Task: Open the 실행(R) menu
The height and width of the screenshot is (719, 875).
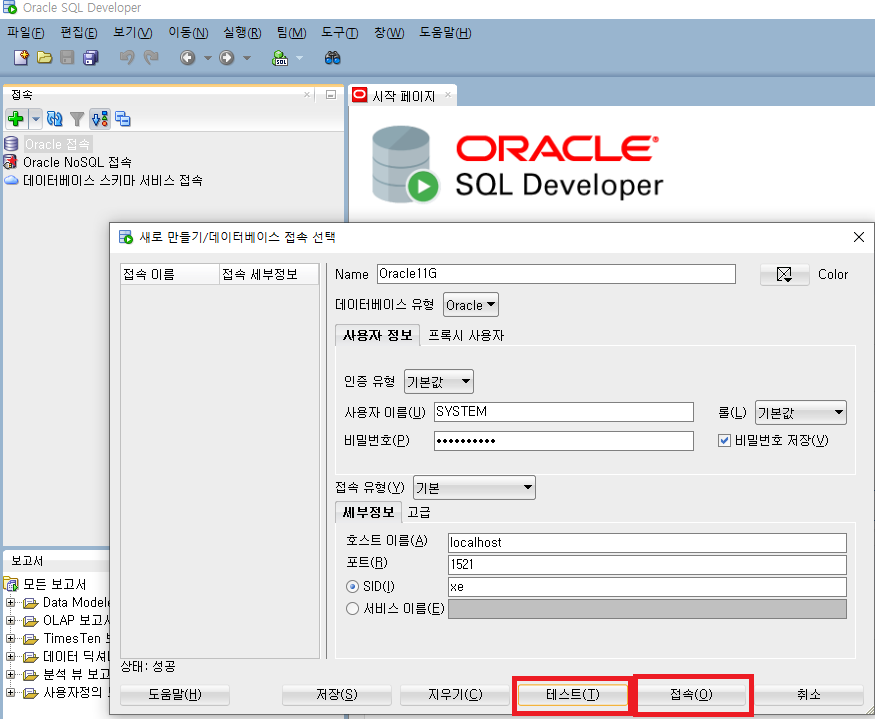Action: (242, 33)
